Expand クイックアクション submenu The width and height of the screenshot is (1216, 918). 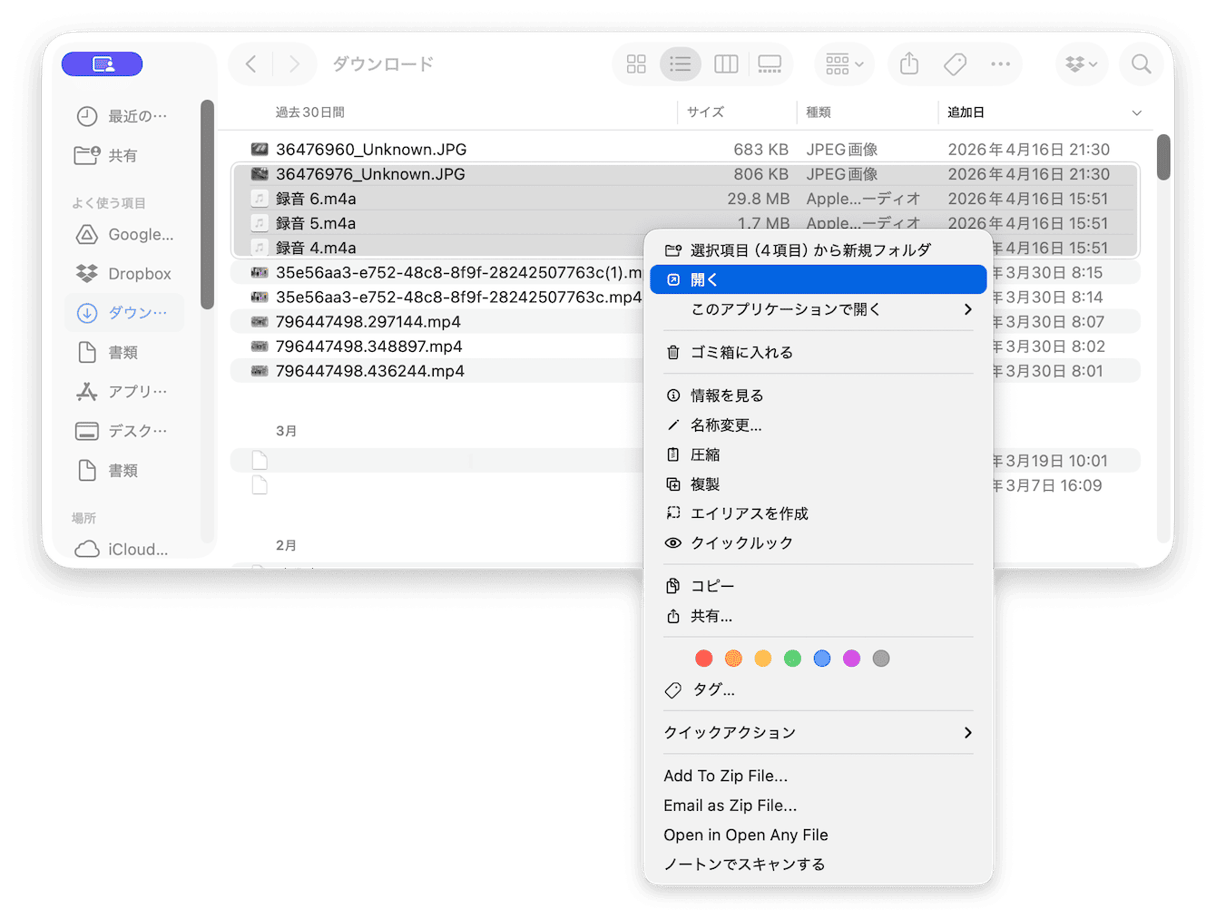pos(818,733)
